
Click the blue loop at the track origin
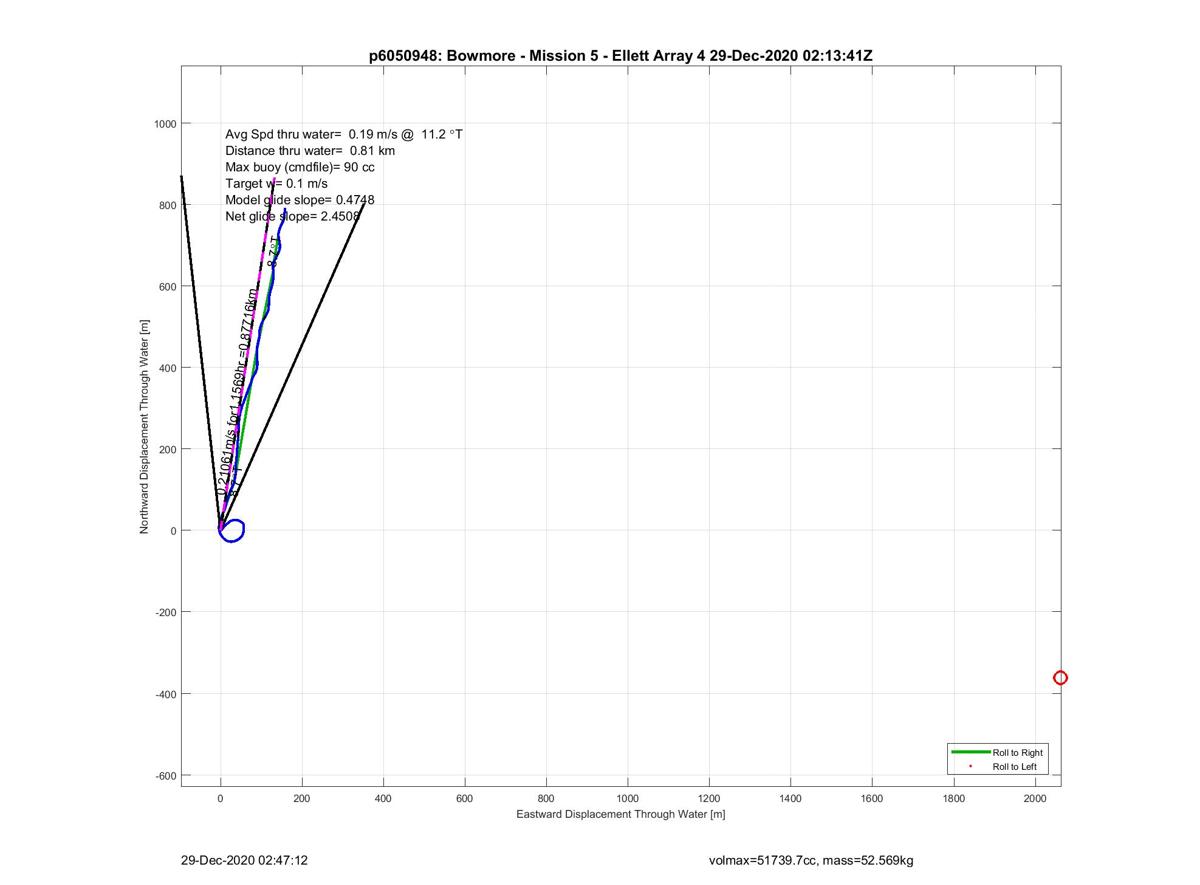pos(231,530)
